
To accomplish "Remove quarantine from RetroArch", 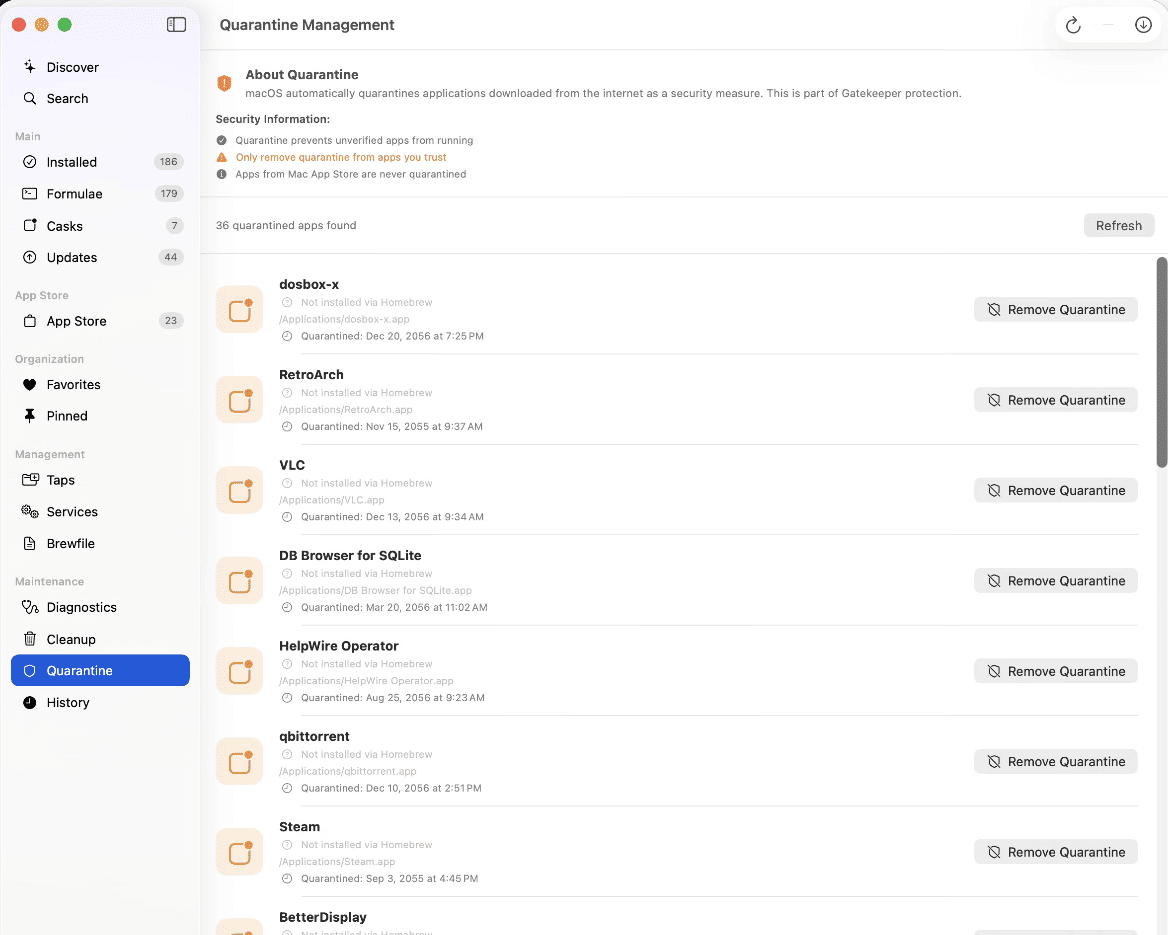I will click(1055, 400).
